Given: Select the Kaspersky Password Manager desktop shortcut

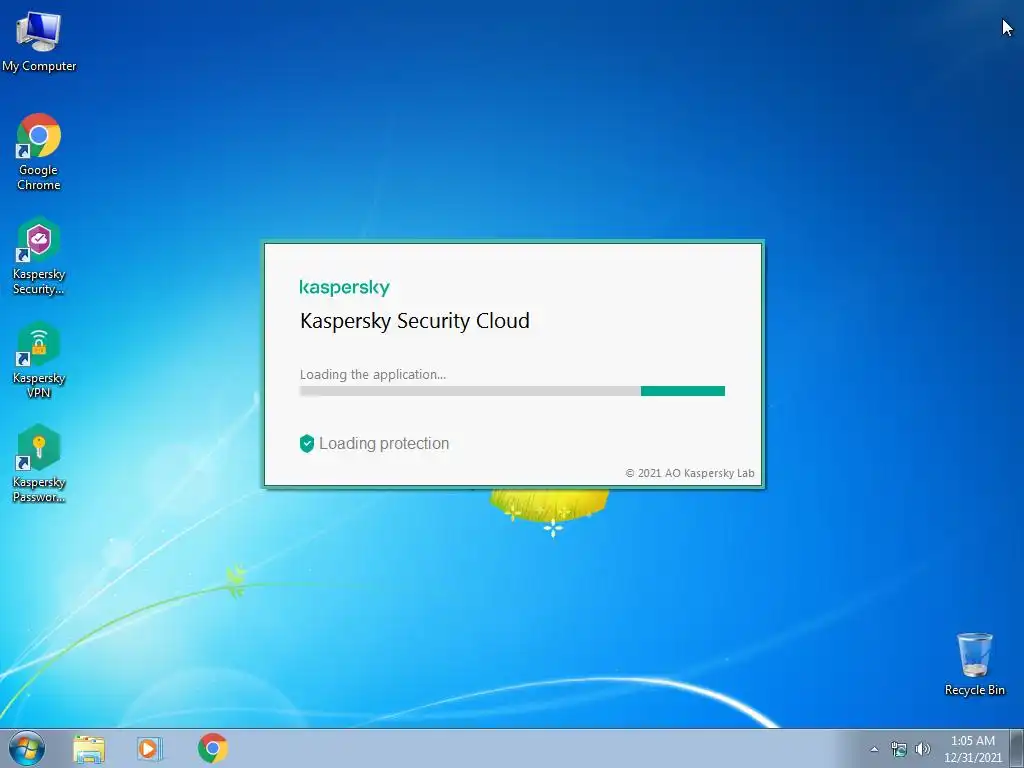Looking at the screenshot, I should [39, 464].
